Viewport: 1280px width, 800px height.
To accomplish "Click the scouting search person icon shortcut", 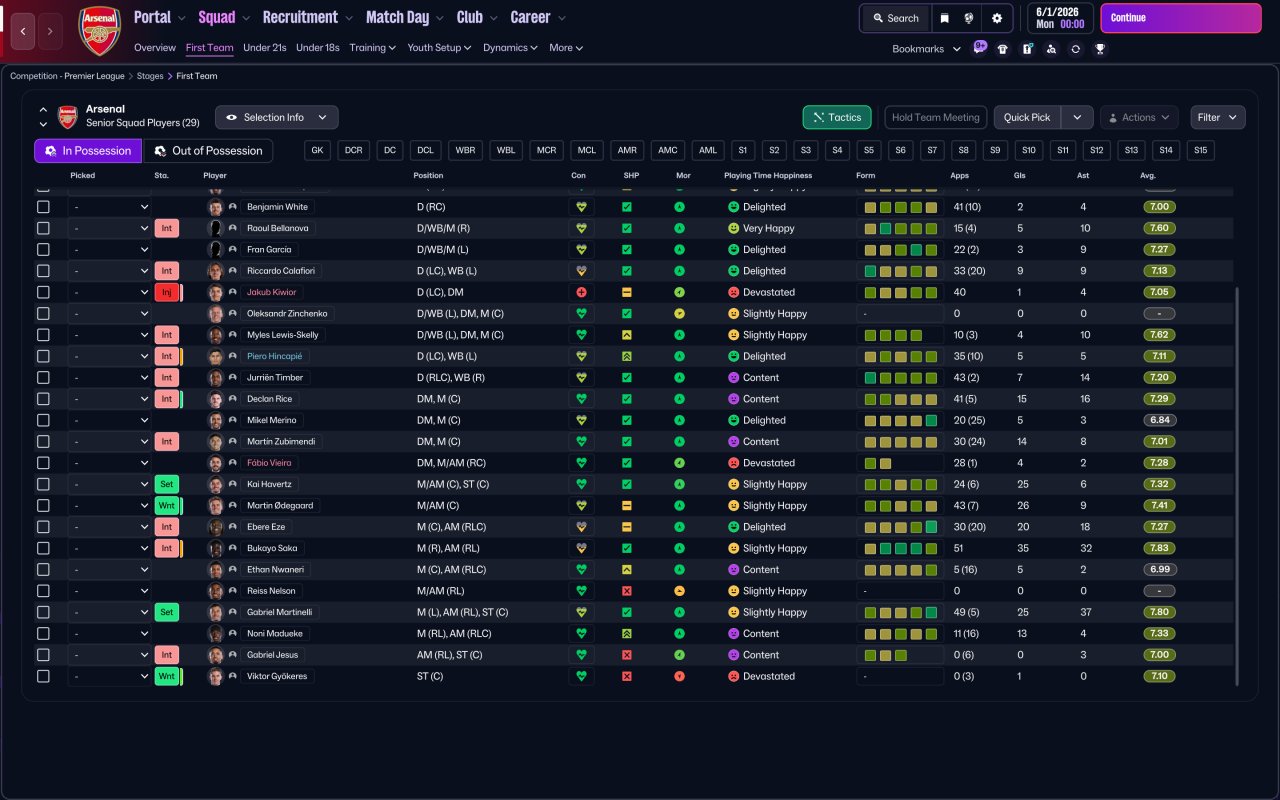I will [1051, 49].
